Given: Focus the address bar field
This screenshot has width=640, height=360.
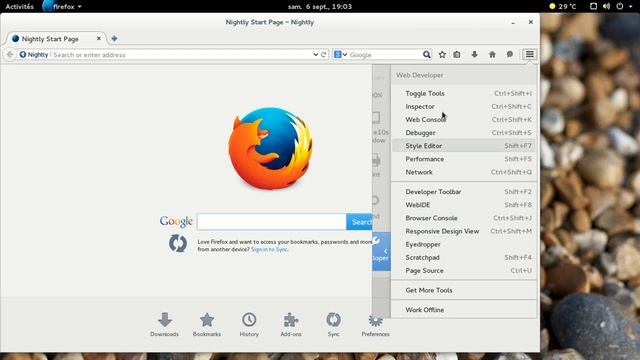Looking at the screenshot, I should click(181, 54).
